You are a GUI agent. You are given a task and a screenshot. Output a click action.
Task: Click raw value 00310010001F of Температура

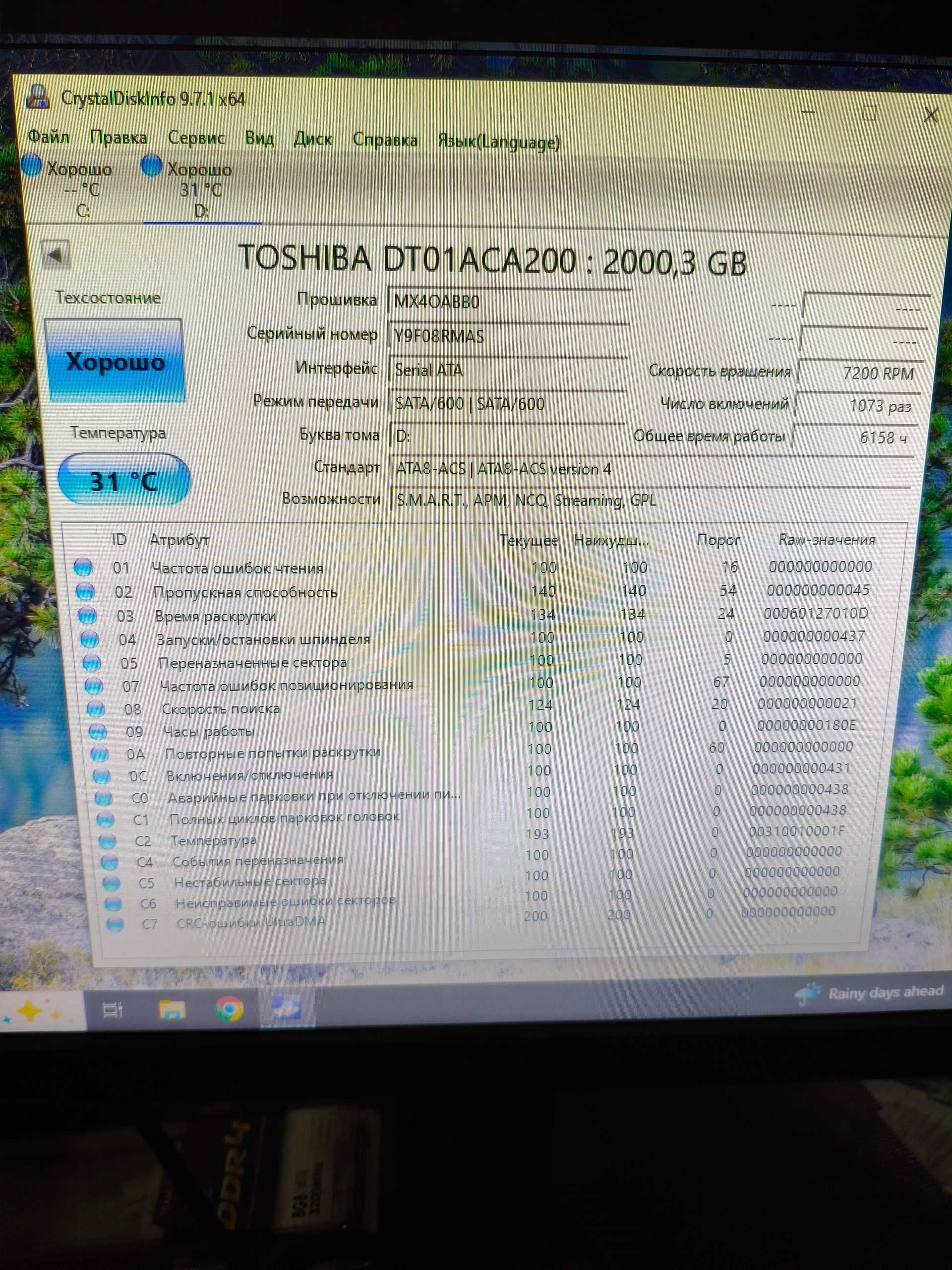click(796, 831)
